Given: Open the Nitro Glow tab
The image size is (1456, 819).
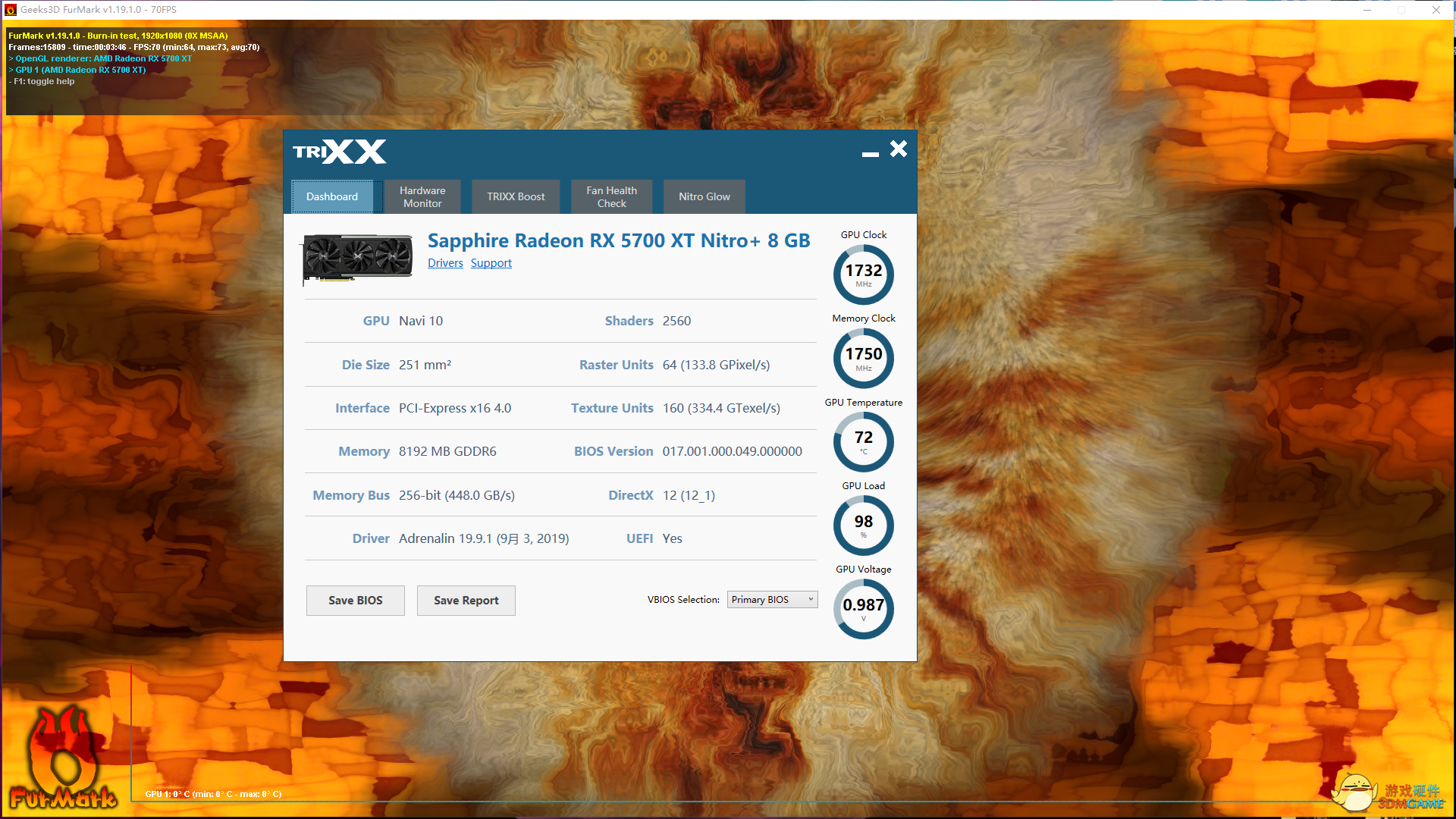Looking at the screenshot, I should click(704, 196).
